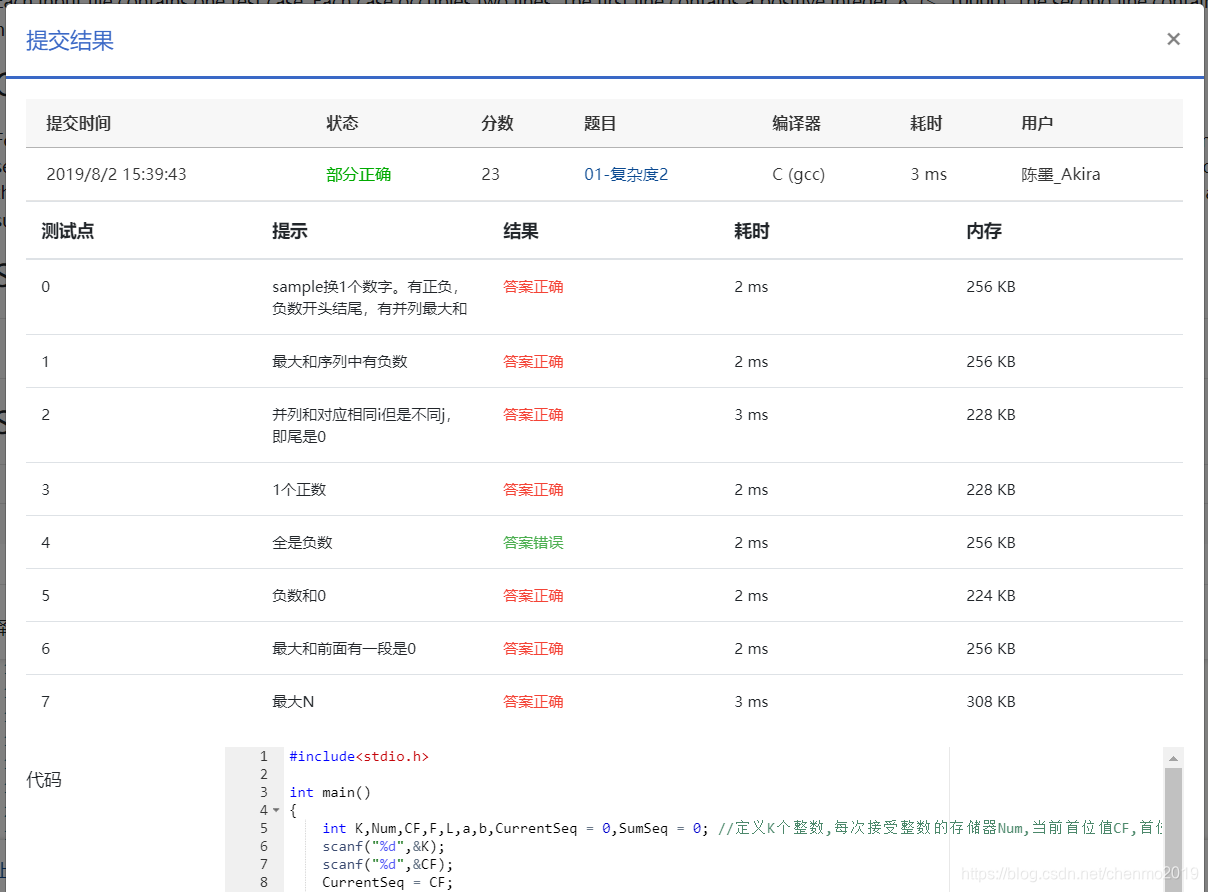Screen dimensions: 1208x892
Task: Click the 代码 label
Action: (x=44, y=780)
